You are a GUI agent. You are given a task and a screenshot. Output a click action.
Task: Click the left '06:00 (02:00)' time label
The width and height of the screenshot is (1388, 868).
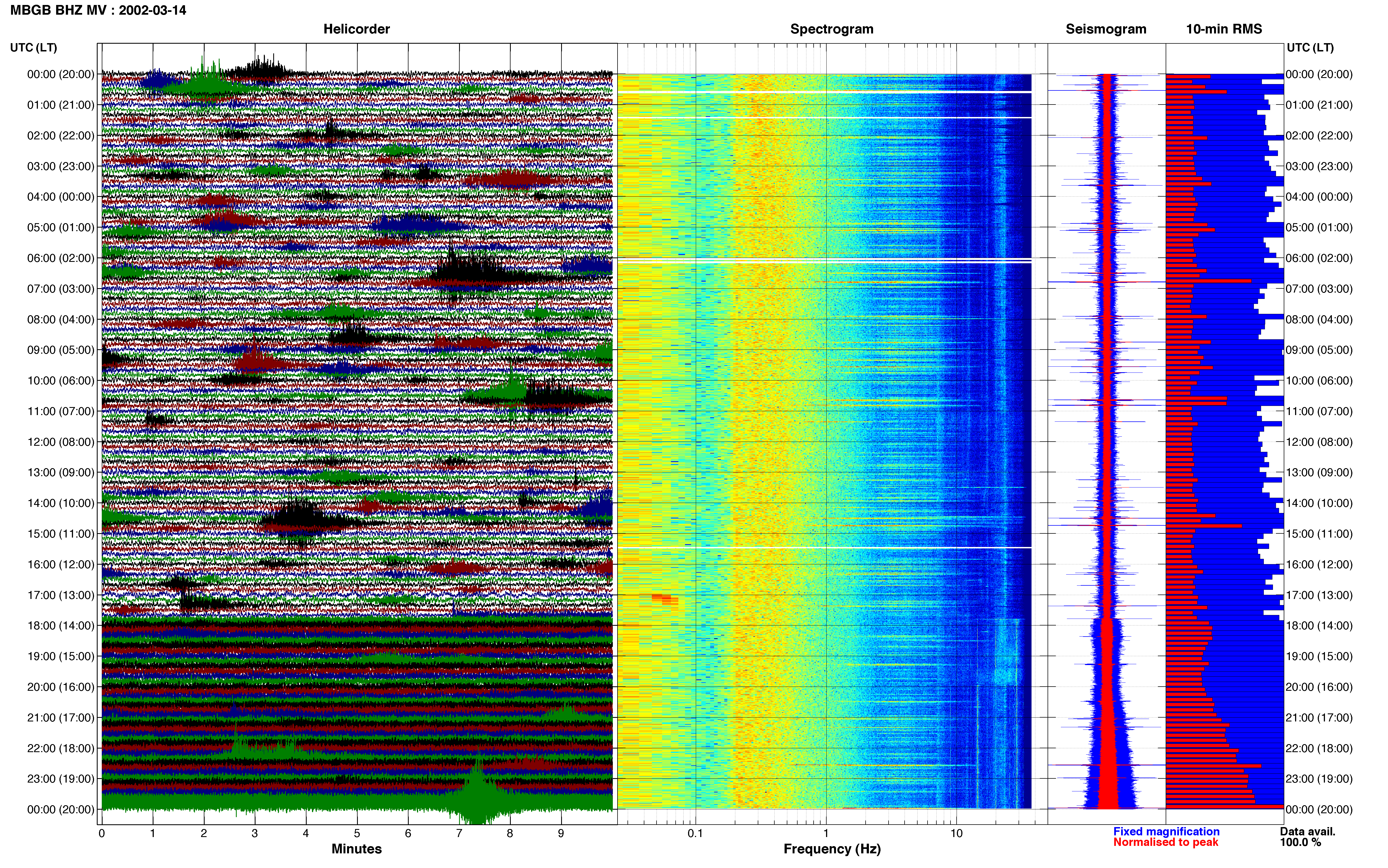coord(61,258)
